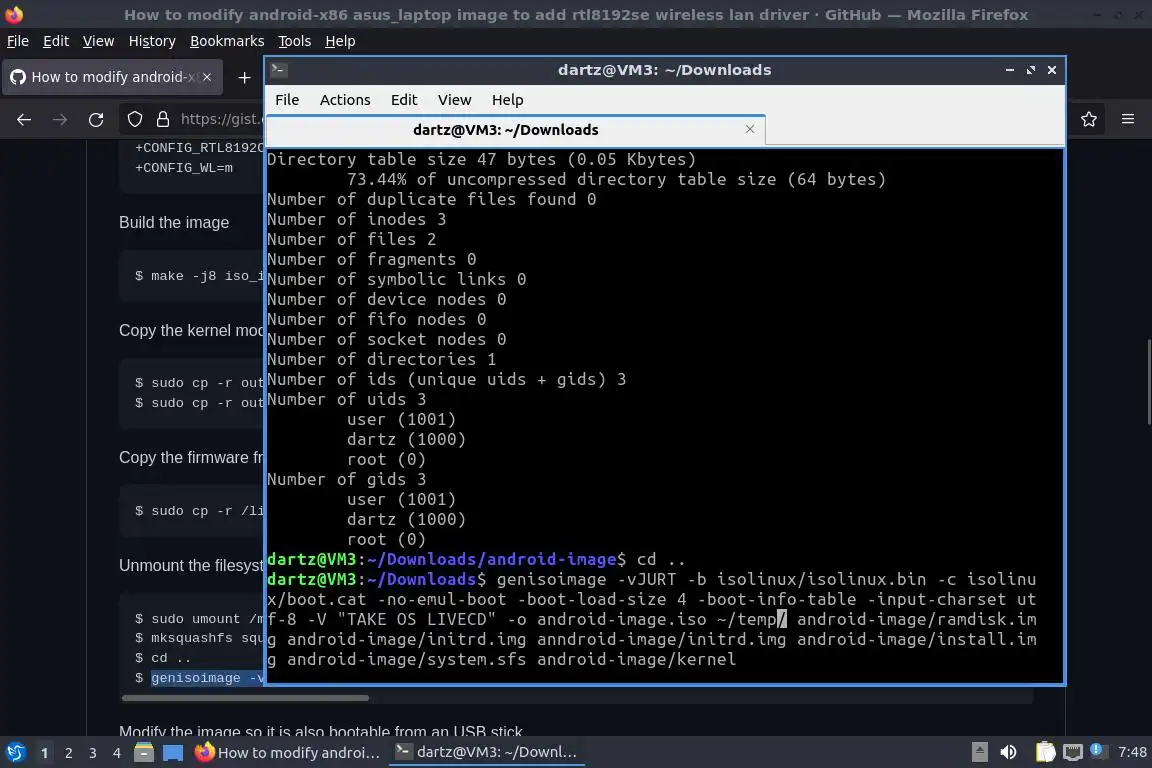This screenshot has height=768, width=1152.
Task: Click the 'Directory table size 47 bytes' terminal line
Action: pos(481,159)
